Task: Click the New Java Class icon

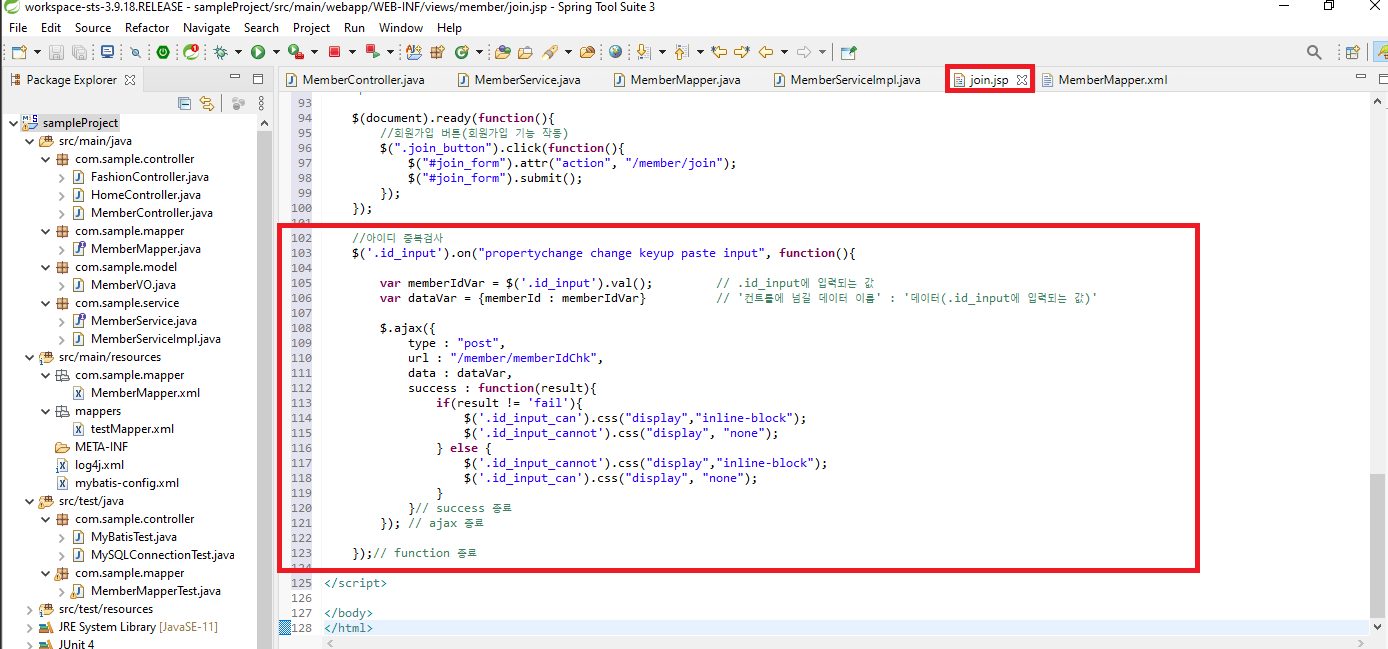Action: tap(462, 51)
